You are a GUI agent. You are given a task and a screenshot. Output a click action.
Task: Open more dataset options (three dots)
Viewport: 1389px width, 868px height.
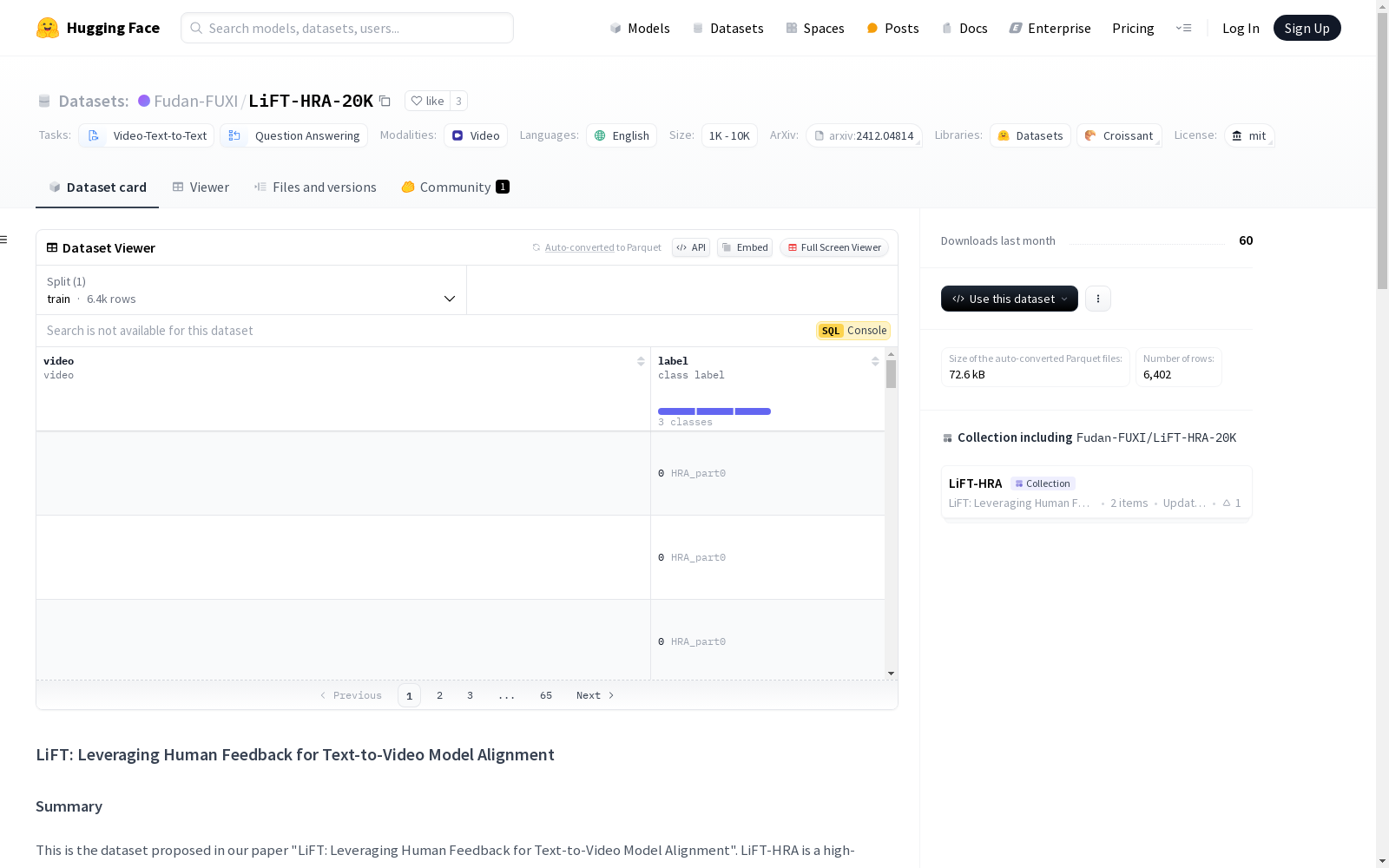(x=1098, y=299)
